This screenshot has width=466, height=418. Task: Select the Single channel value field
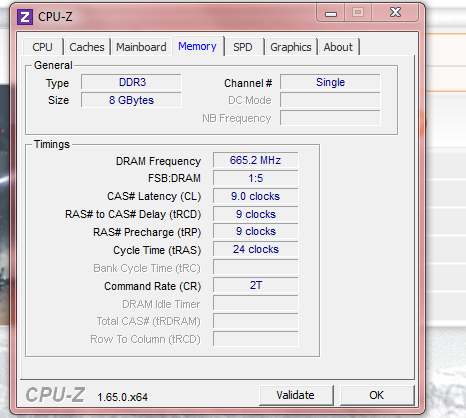(x=330, y=82)
